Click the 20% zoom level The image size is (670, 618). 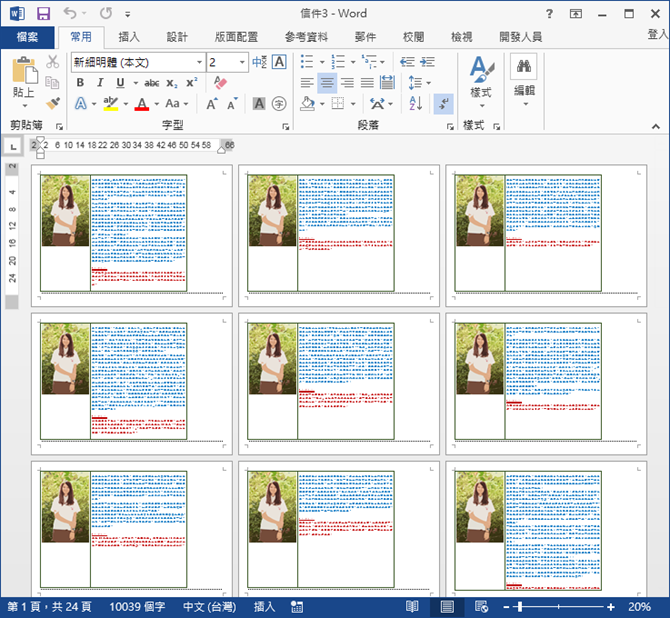pos(639,607)
